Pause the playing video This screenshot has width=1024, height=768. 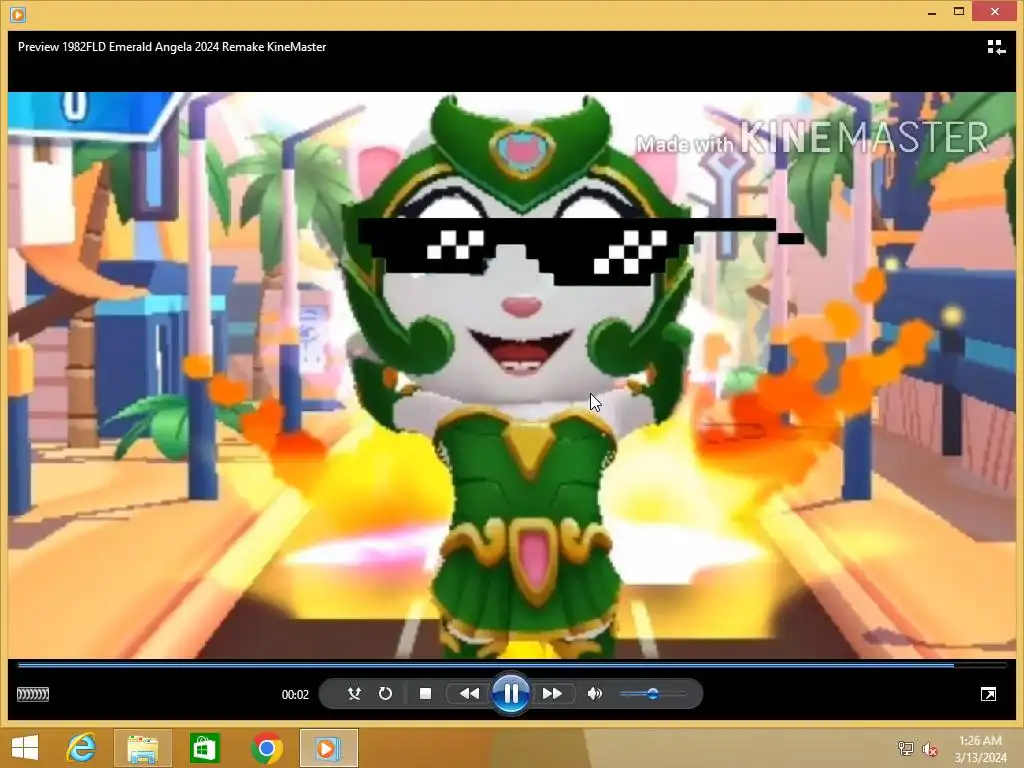coord(510,694)
